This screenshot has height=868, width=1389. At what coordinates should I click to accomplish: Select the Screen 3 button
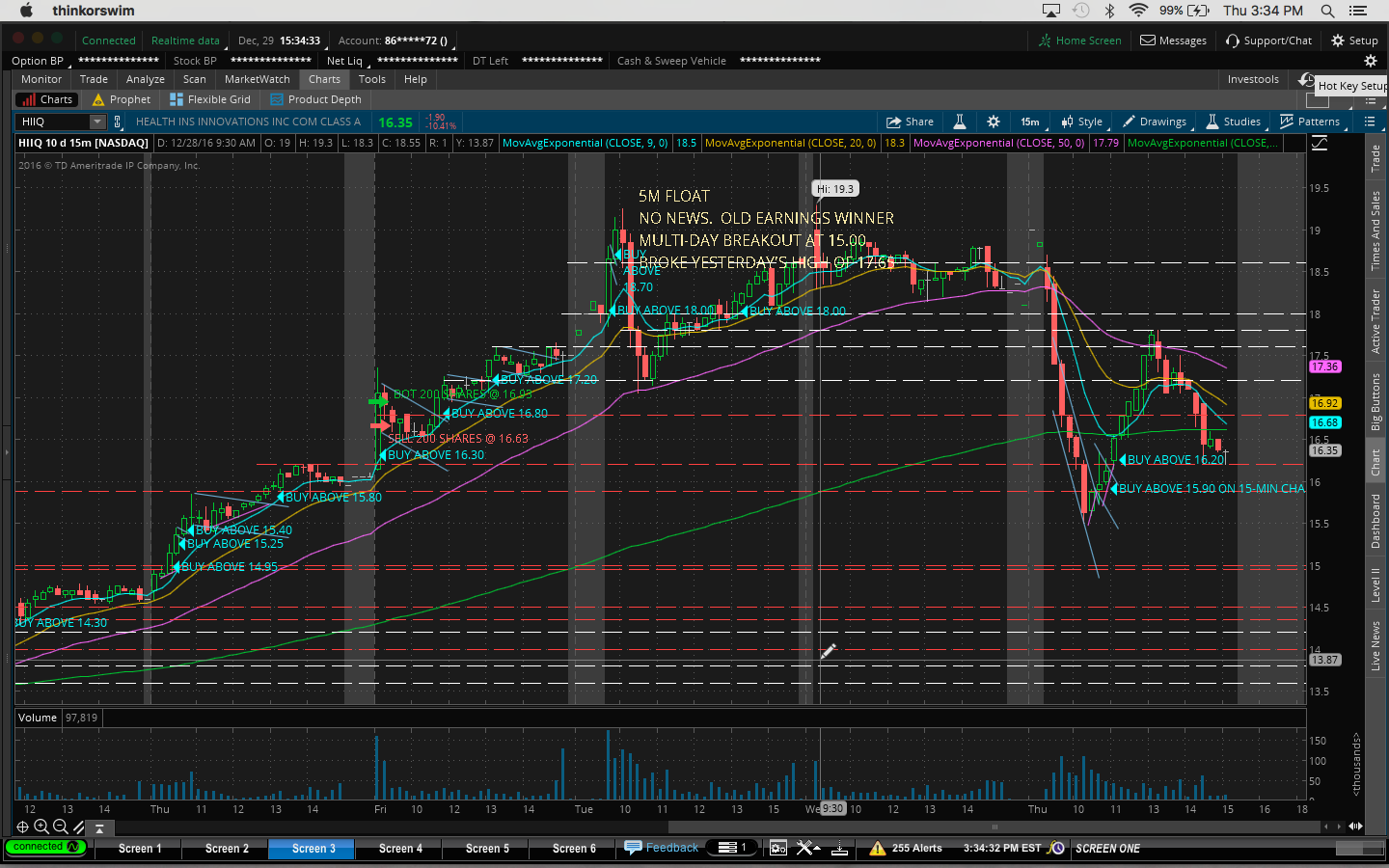313,849
